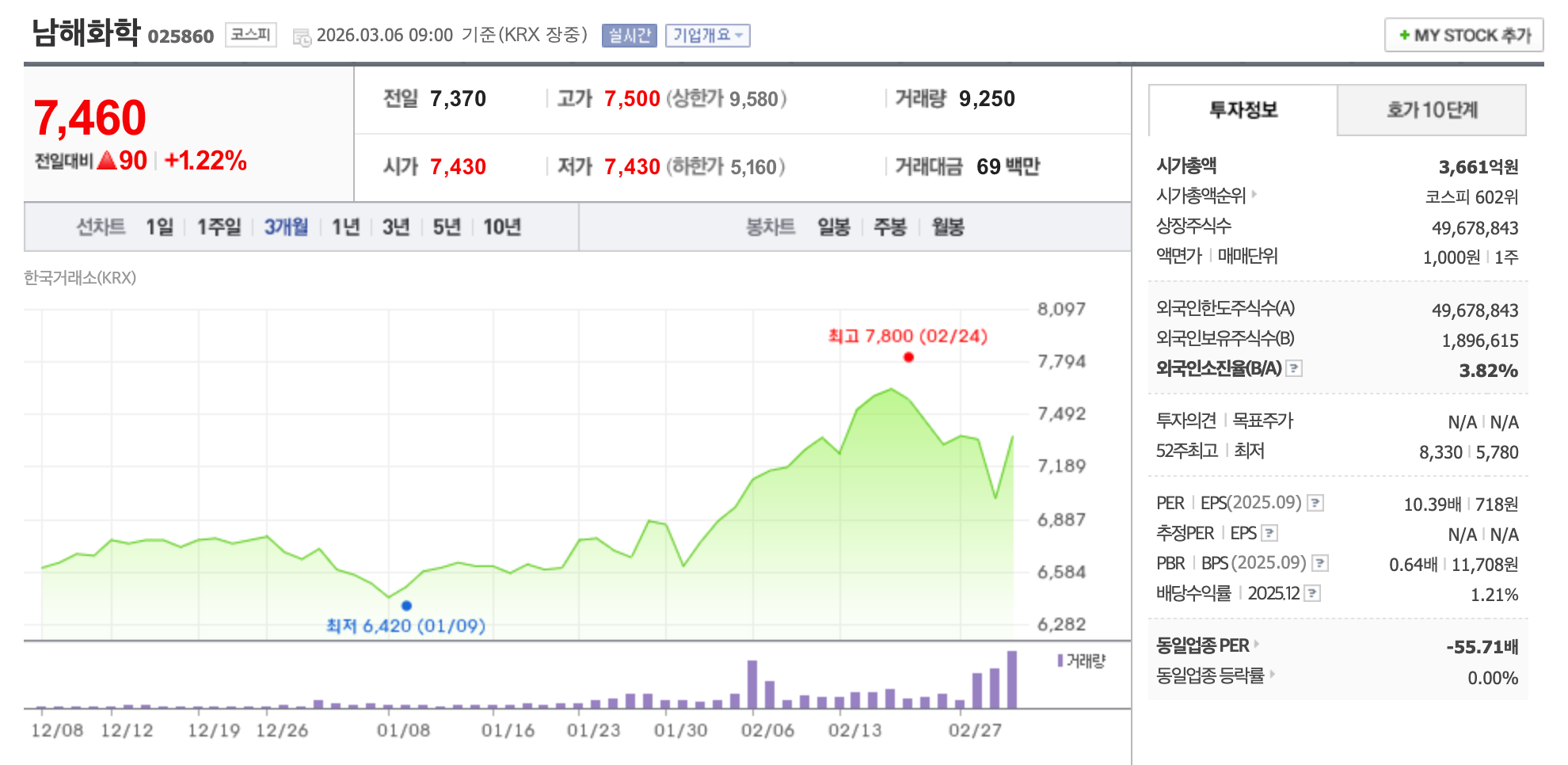This screenshot has height=765, width=1568.
Task: Add stock with MY STOCK 추가 button
Action: pos(1463,36)
